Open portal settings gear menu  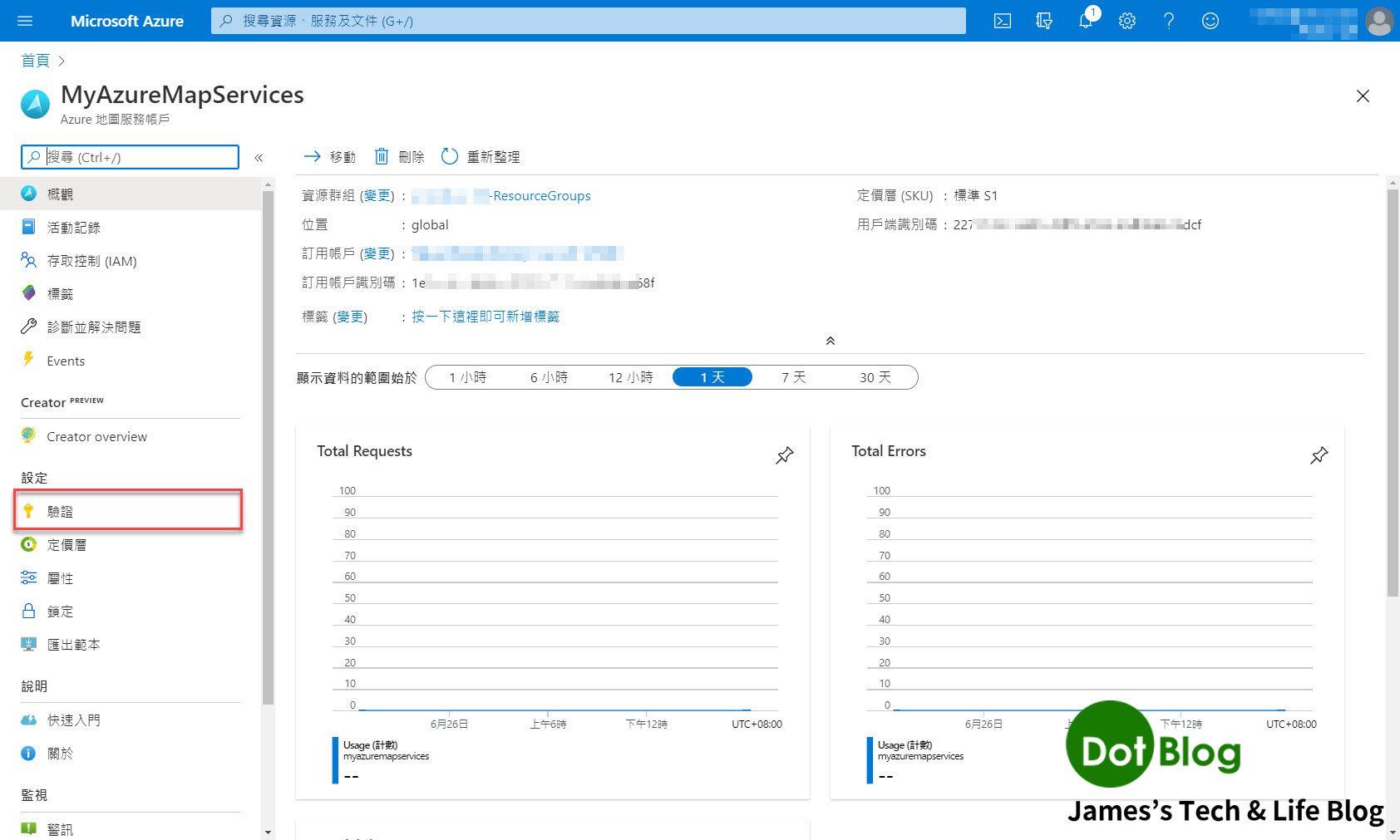point(1127,21)
